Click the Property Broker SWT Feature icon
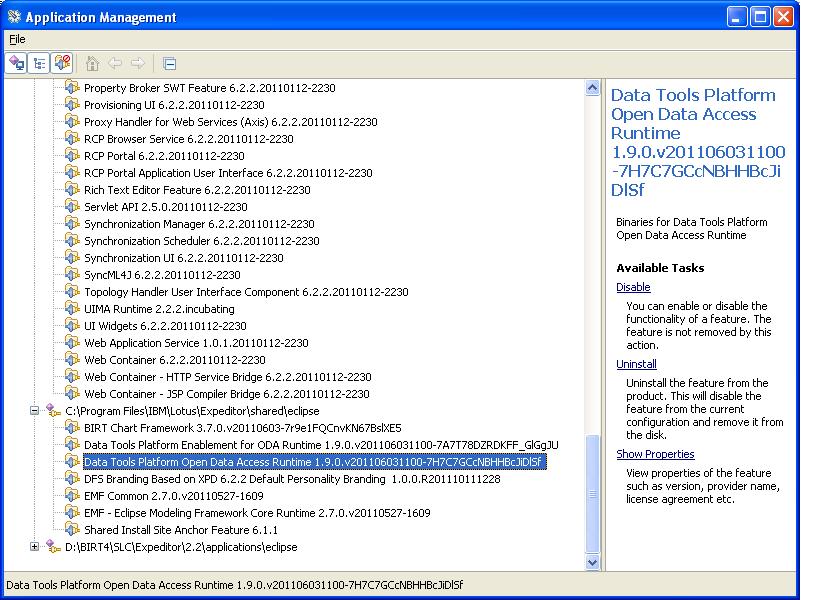Viewport: 840px width, 600px height. 72,87
